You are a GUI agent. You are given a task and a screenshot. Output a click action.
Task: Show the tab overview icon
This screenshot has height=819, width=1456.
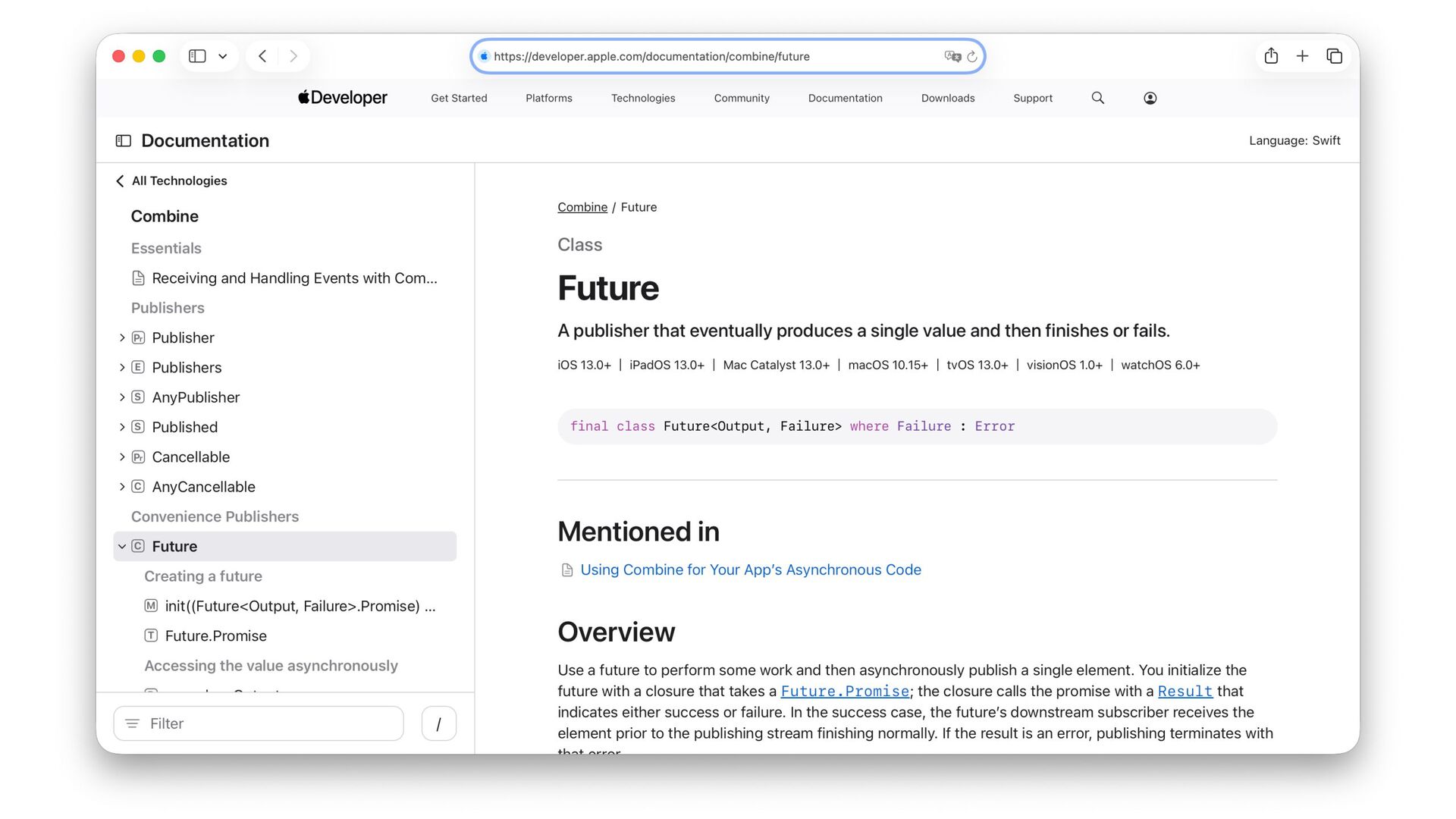point(1334,56)
